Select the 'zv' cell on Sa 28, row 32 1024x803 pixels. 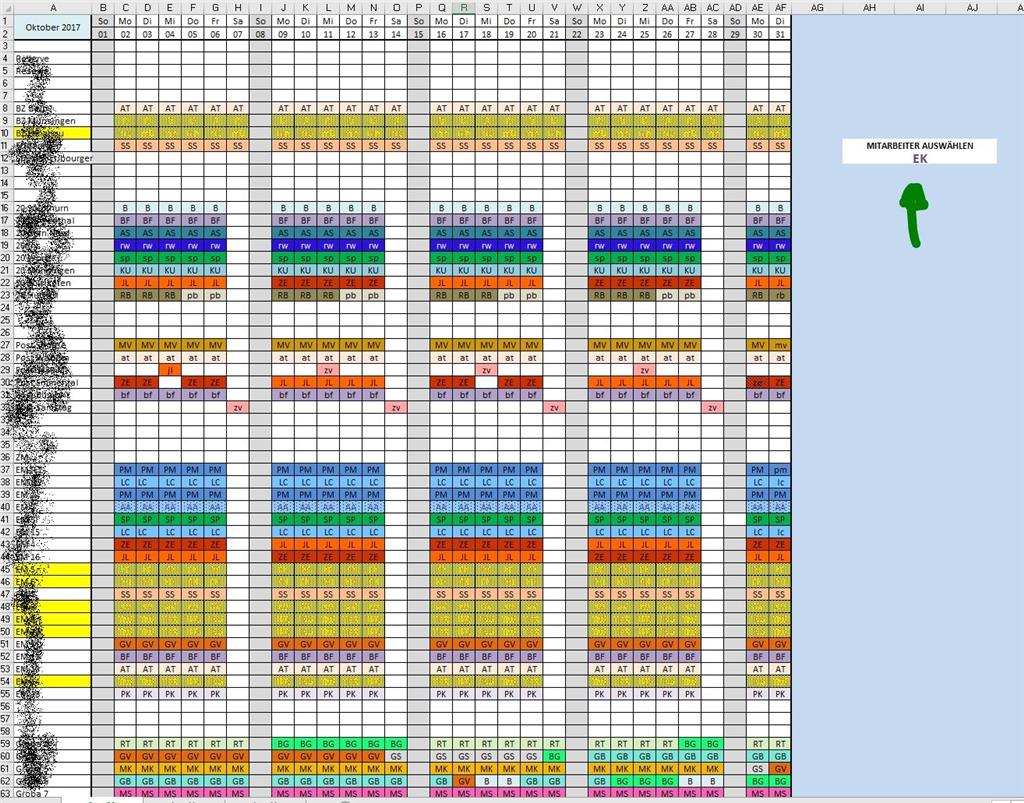(712, 407)
